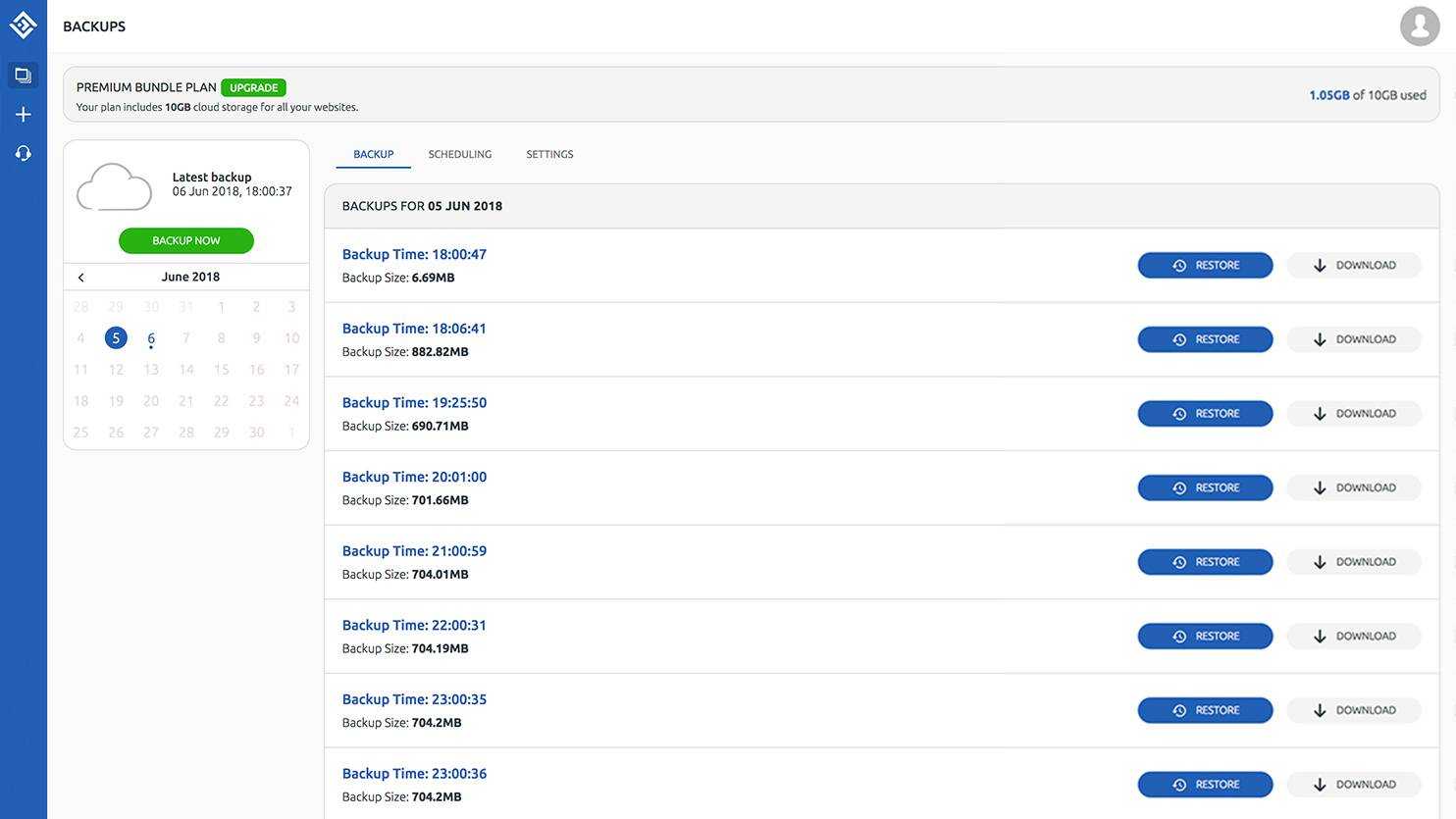Open the Backup Time: 18:06:41 link
This screenshot has height=819, width=1456.
click(x=414, y=329)
